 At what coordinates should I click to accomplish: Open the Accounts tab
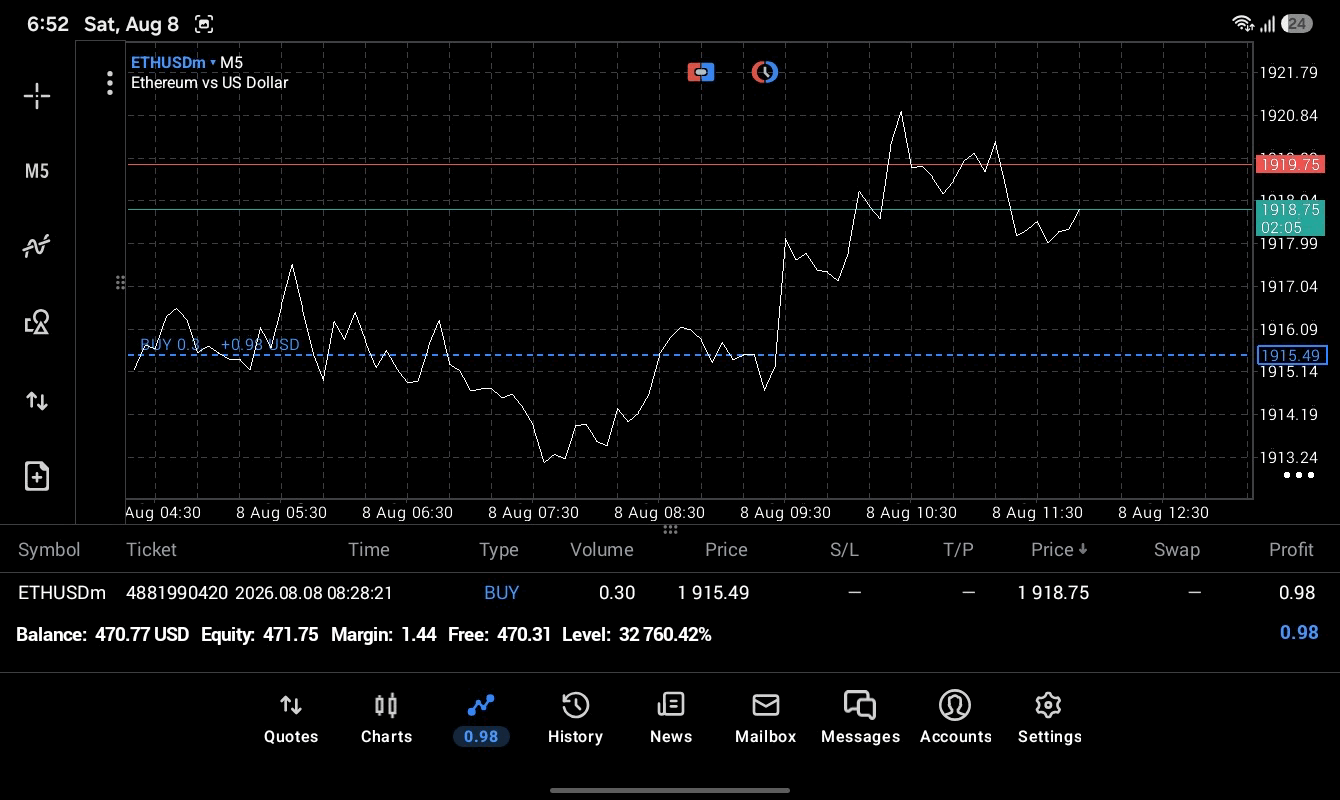pyautogui.click(x=955, y=719)
